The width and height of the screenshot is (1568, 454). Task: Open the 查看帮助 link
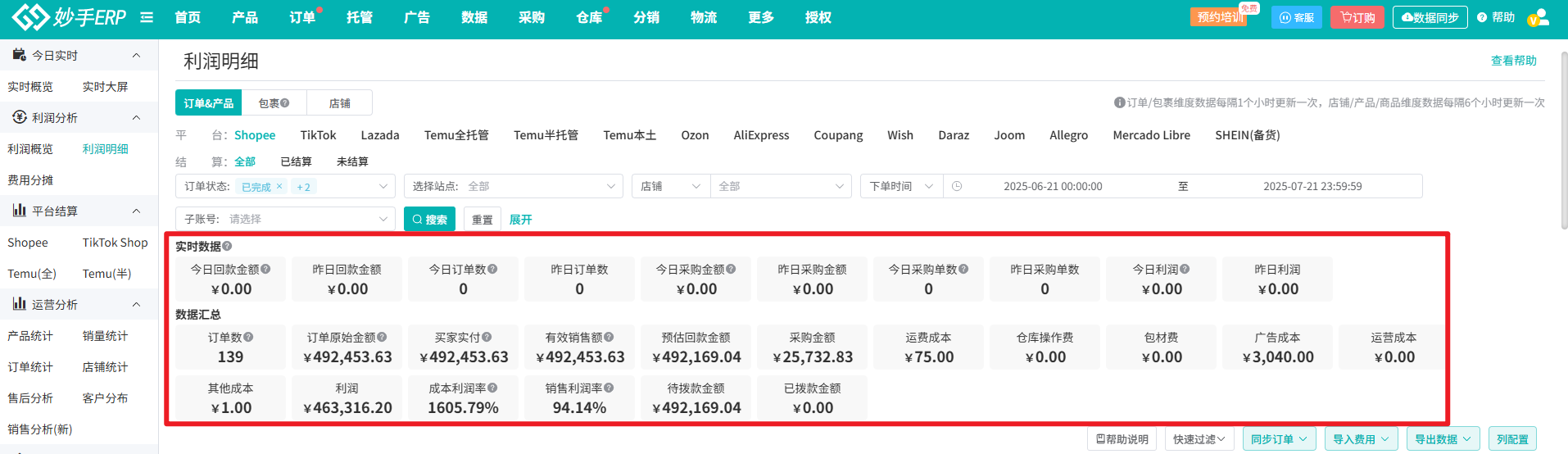click(1513, 61)
